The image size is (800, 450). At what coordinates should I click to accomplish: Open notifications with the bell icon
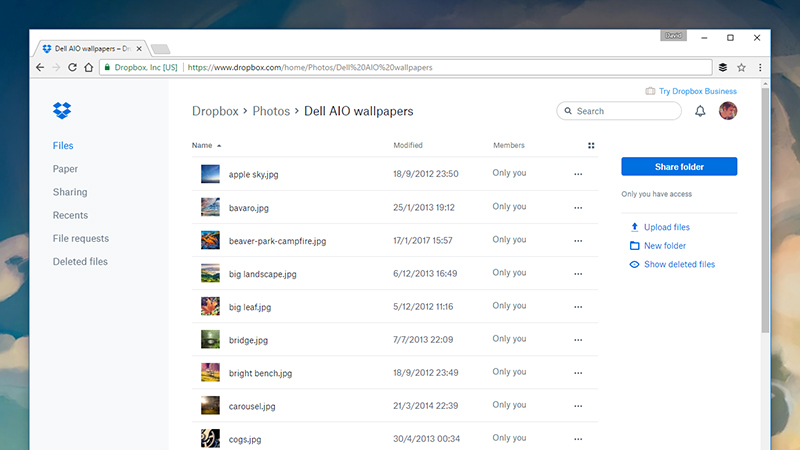pos(700,111)
